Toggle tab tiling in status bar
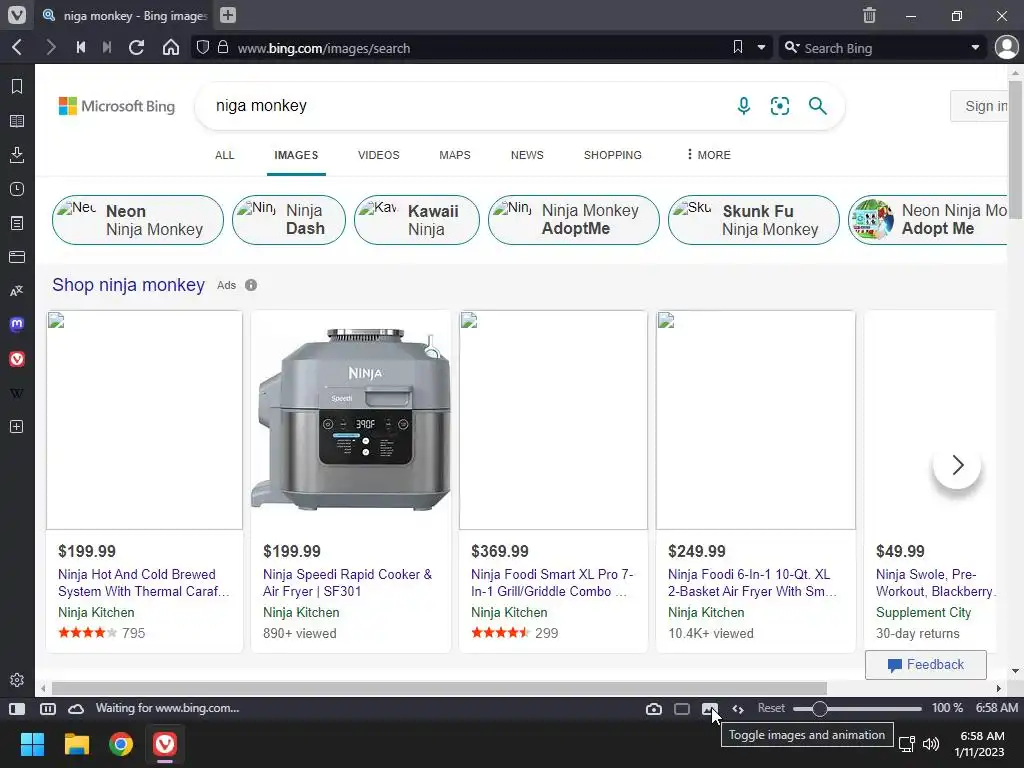This screenshot has height=768, width=1024. pyautogui.click(x=48, y=709)
